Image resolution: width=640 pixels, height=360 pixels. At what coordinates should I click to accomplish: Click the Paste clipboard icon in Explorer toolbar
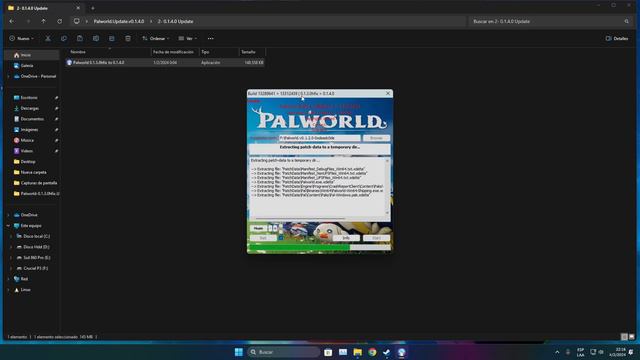pyautogui.click(x=80, y=38)
